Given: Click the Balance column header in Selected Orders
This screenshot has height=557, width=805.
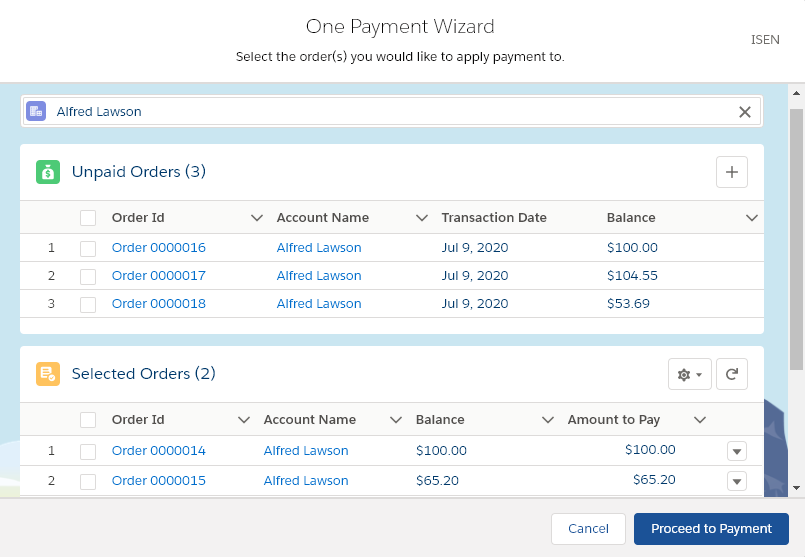Looking at the screenshot, I should (440, 420).
